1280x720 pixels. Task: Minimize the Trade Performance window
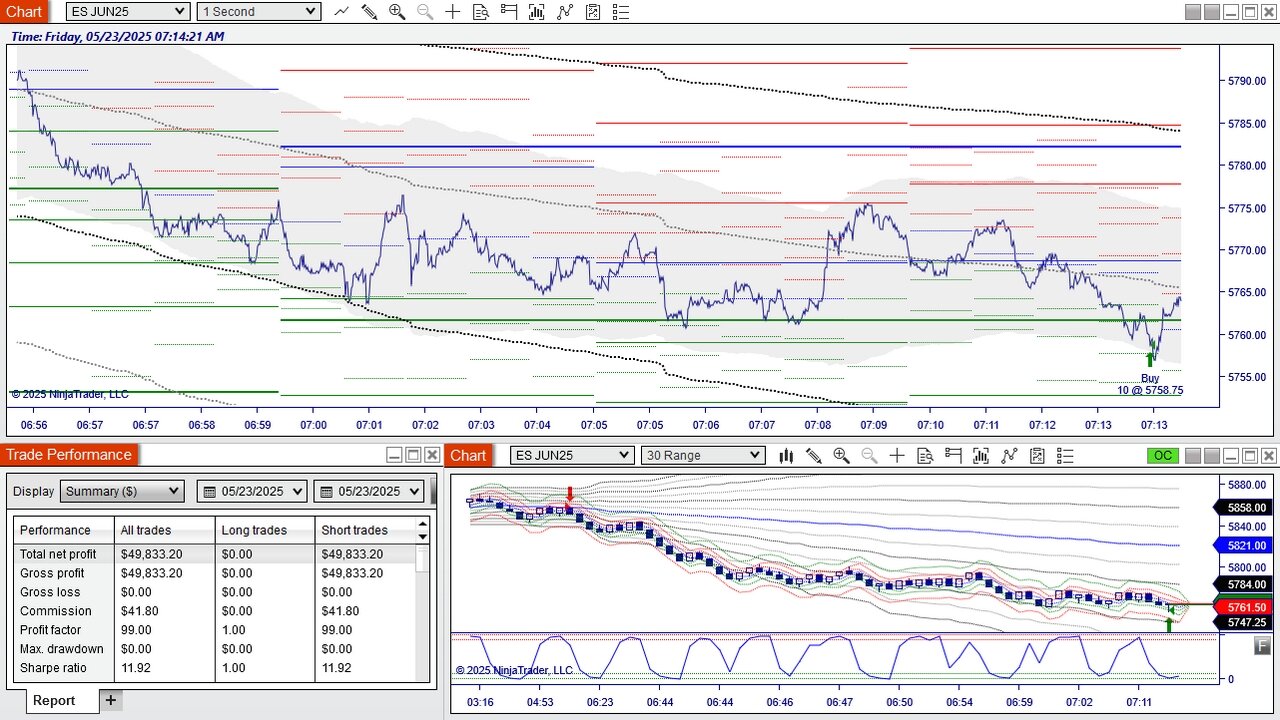tap(394, 455)
